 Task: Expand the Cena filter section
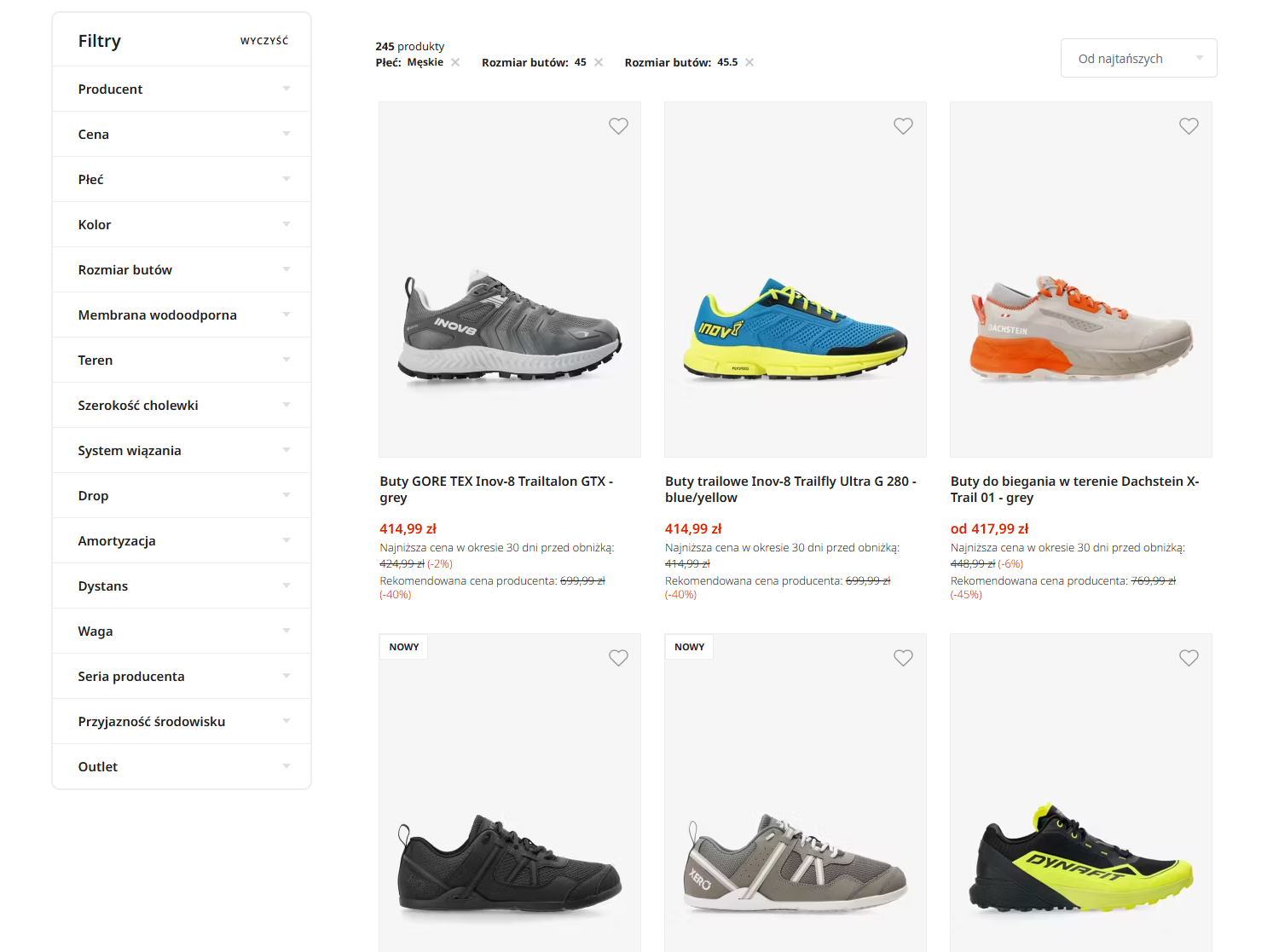pyautogui.click(x=182, y=134)
